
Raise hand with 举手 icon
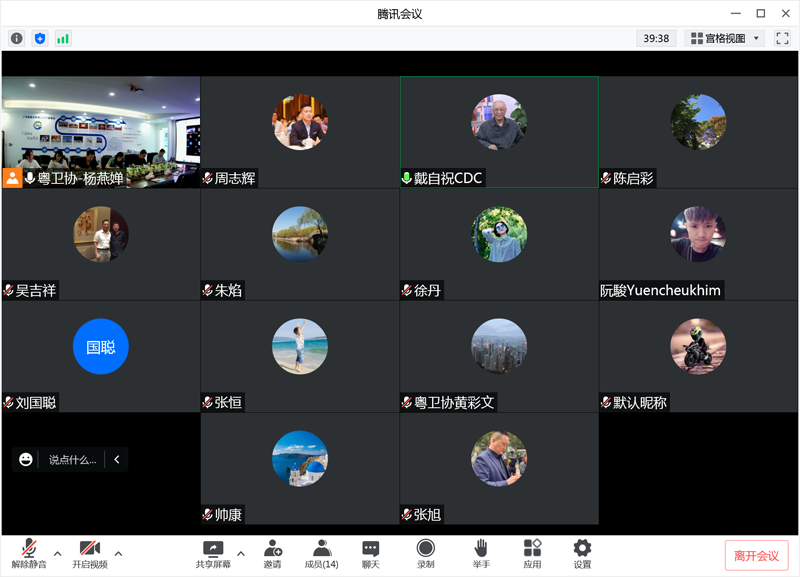(x=481, y=554)
